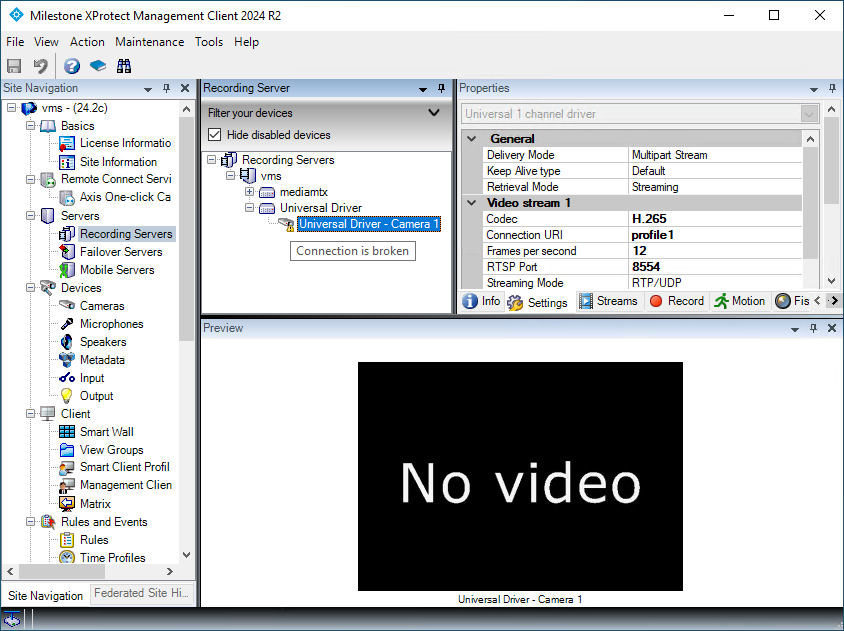The image size is (844, 631).
Task: Open the Maintenance menu
Action: (x=150, y=42)
